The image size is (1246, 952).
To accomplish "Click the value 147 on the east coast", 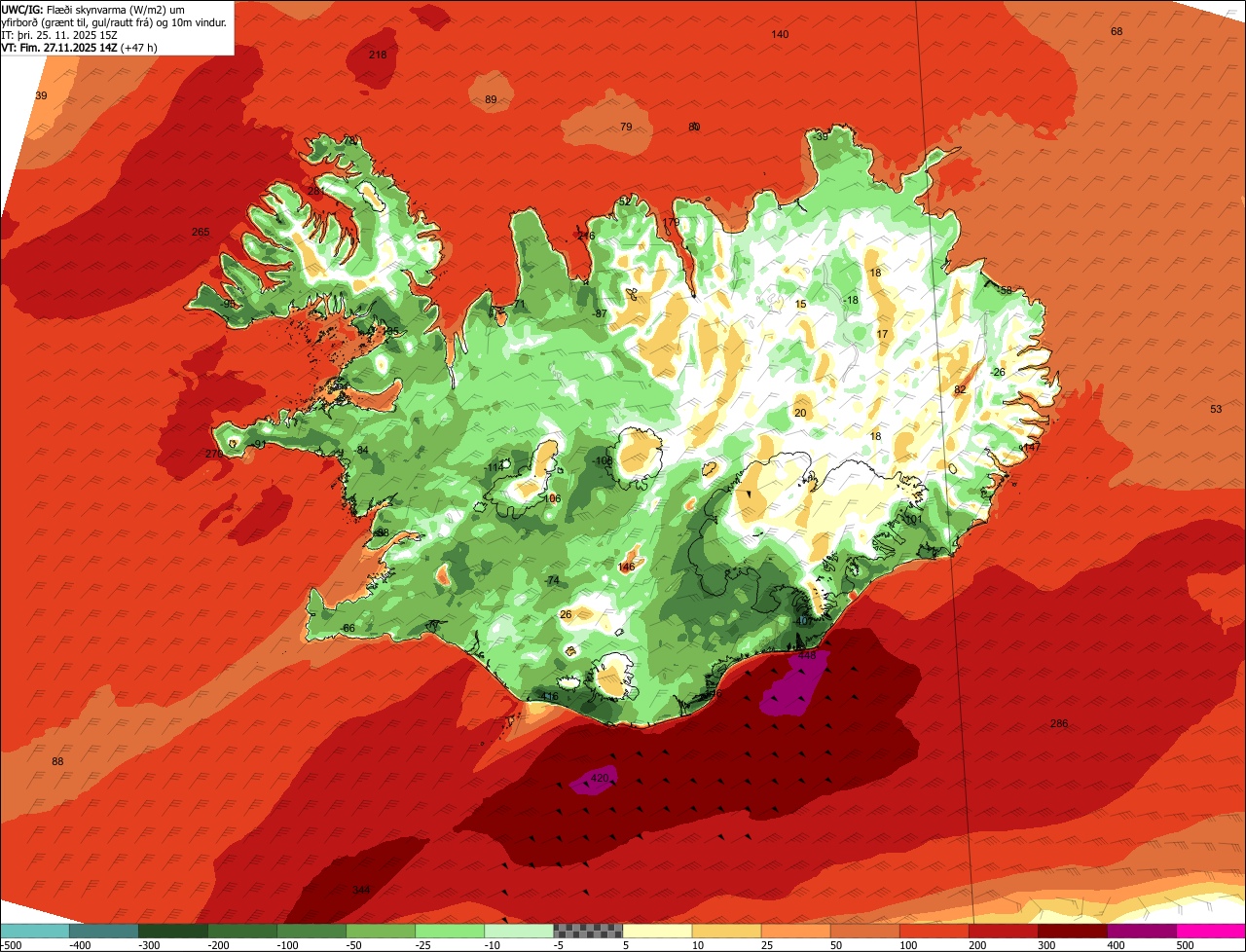I will 1031,446.
